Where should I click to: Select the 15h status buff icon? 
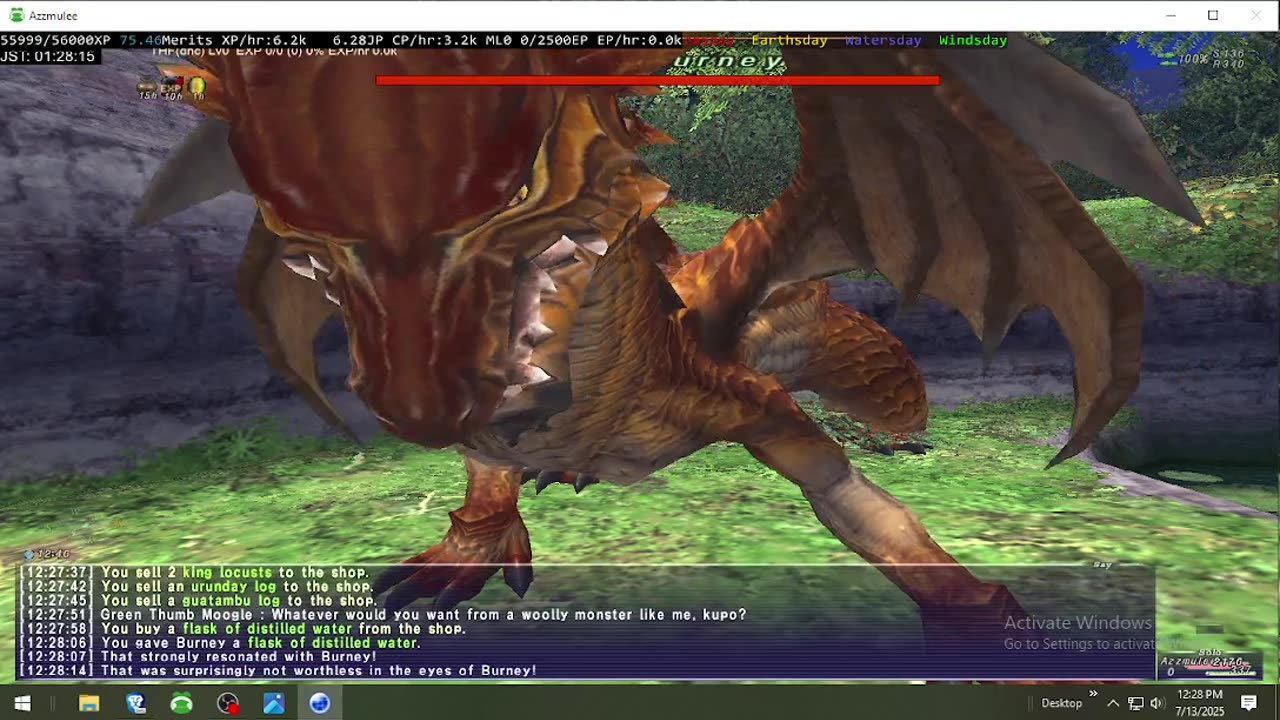click(148, 89)
